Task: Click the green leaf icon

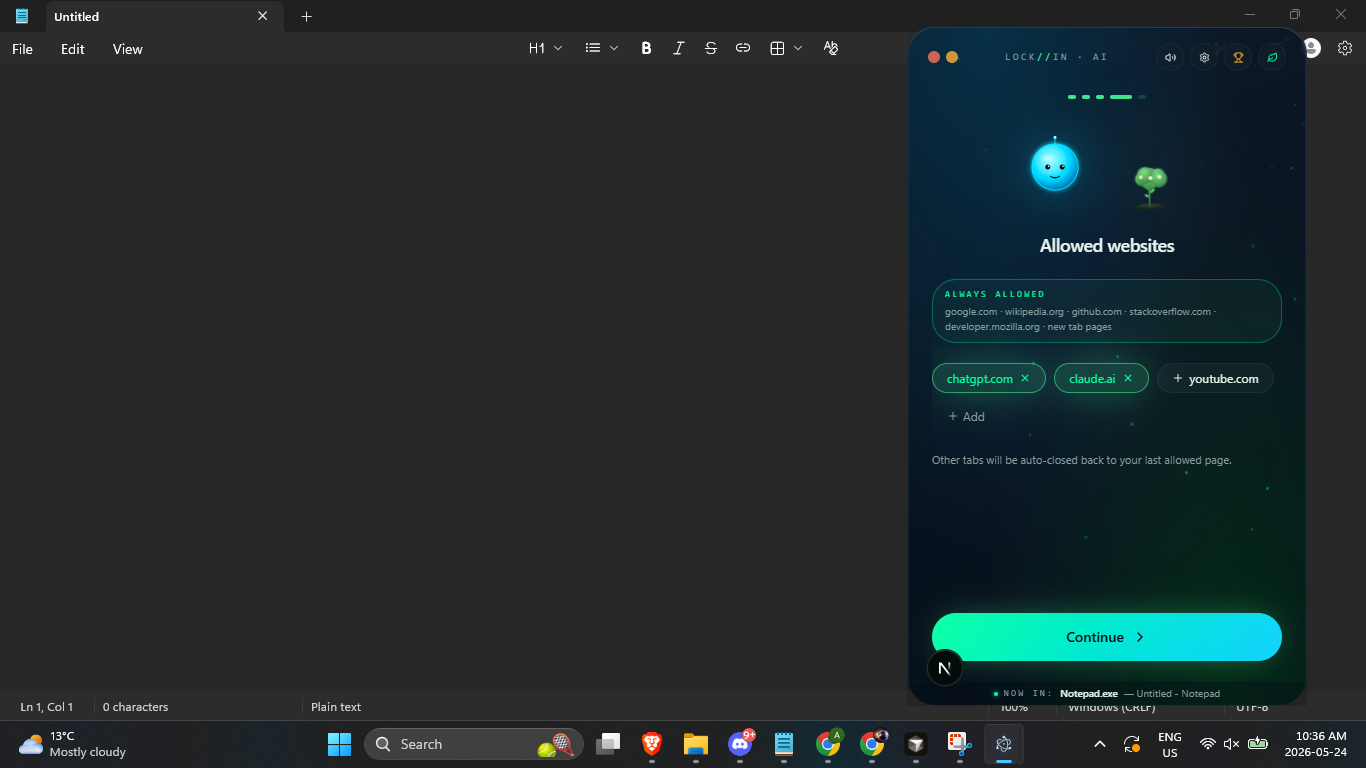Action: point(1272,57)
